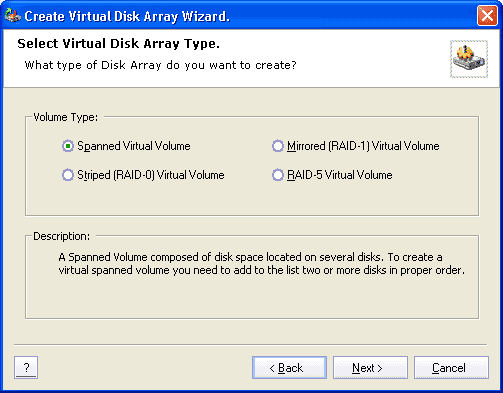Cancel the disk array wizard
Image resolution: width=503 pixels, height=393 pixels.
coord(451,368)
